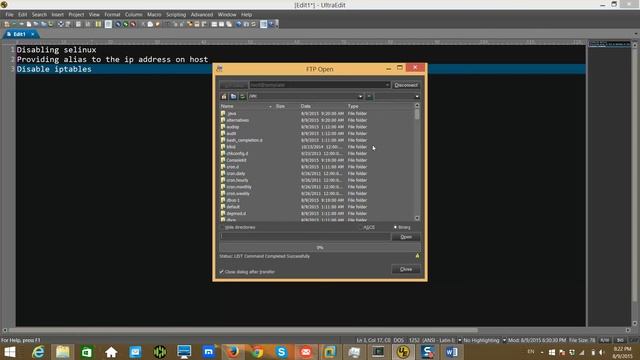
Task: Open the FTP account dropdown
Action: click(x=387, y=85)
